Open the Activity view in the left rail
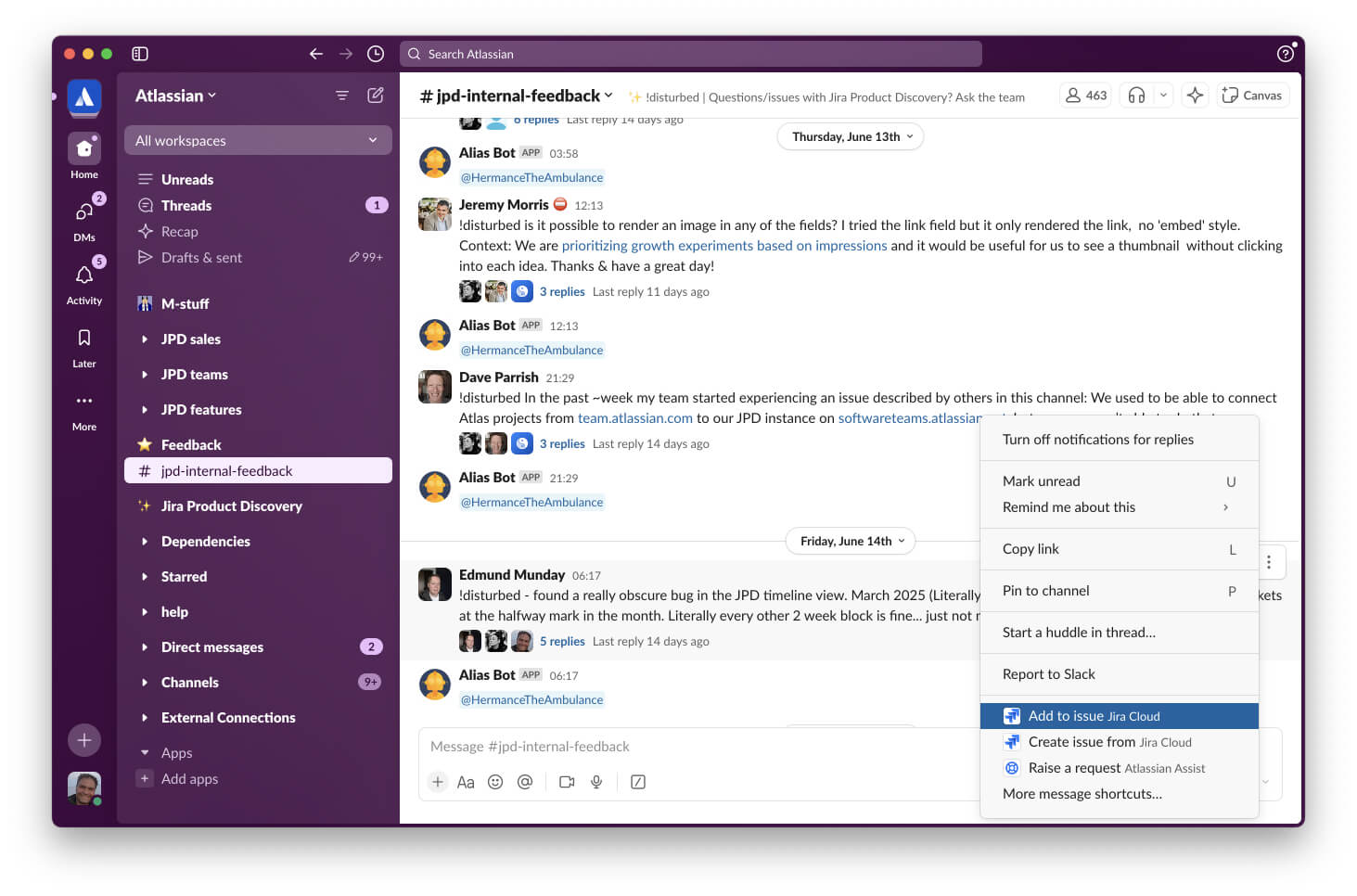This screenshot has height=896, width=1357. point(83,278)
